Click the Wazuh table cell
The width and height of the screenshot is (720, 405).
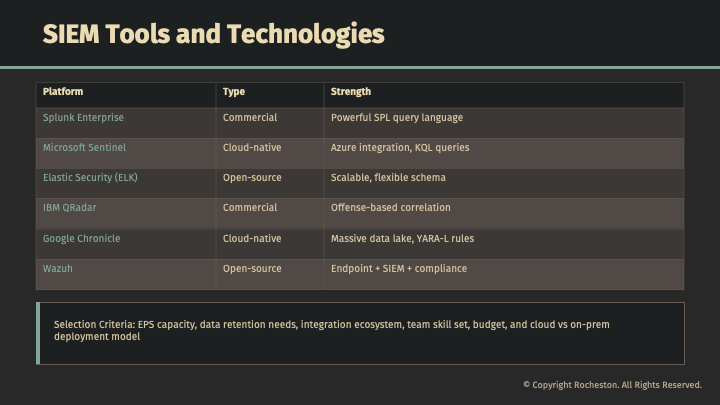(57, 269)
